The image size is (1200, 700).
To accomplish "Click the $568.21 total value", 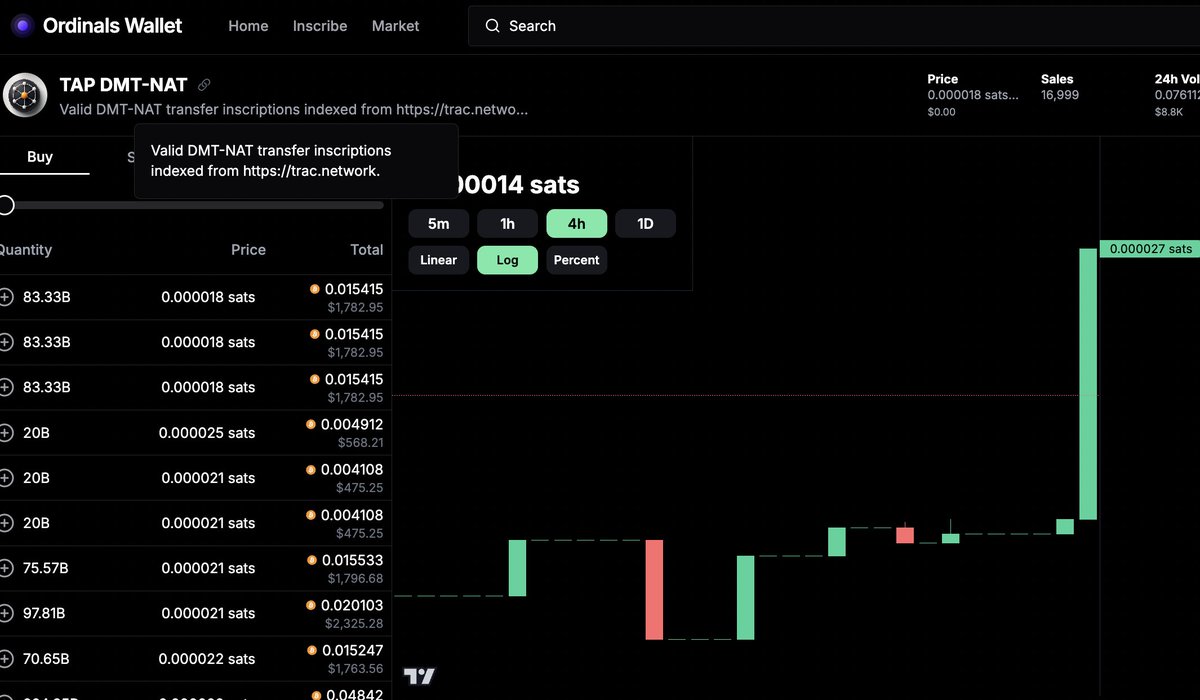I will click(x=361, y=442).
